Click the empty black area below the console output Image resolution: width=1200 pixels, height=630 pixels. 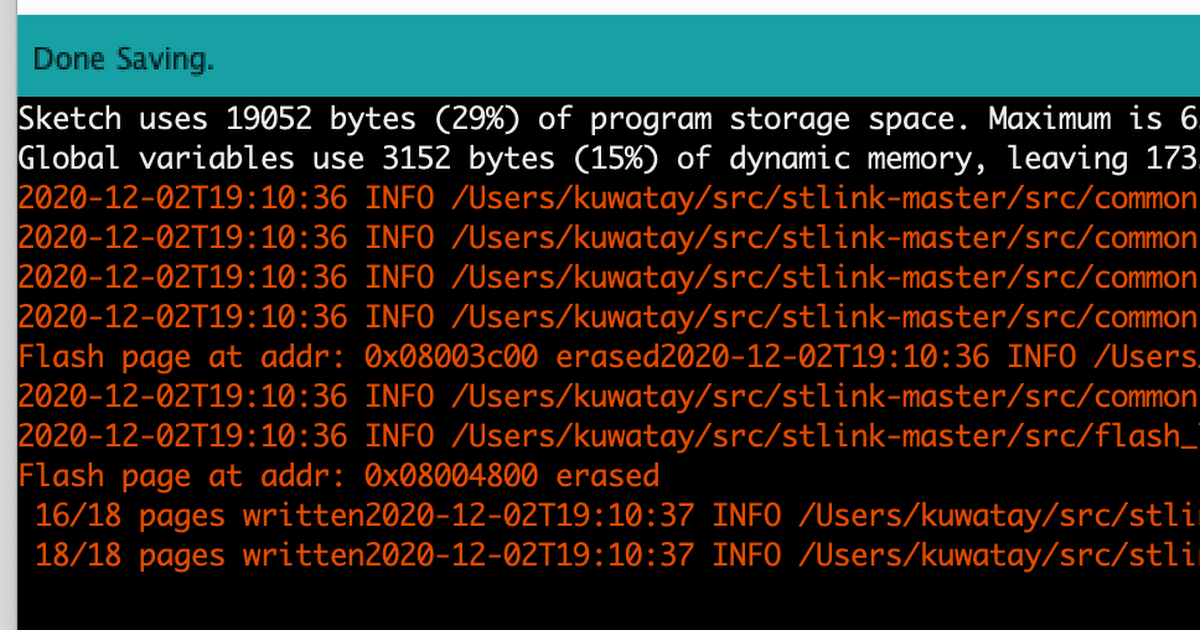(600, 600)
